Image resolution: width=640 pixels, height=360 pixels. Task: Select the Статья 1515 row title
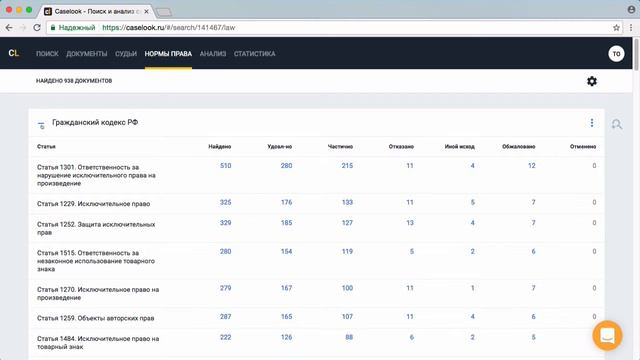click(96, 261)
